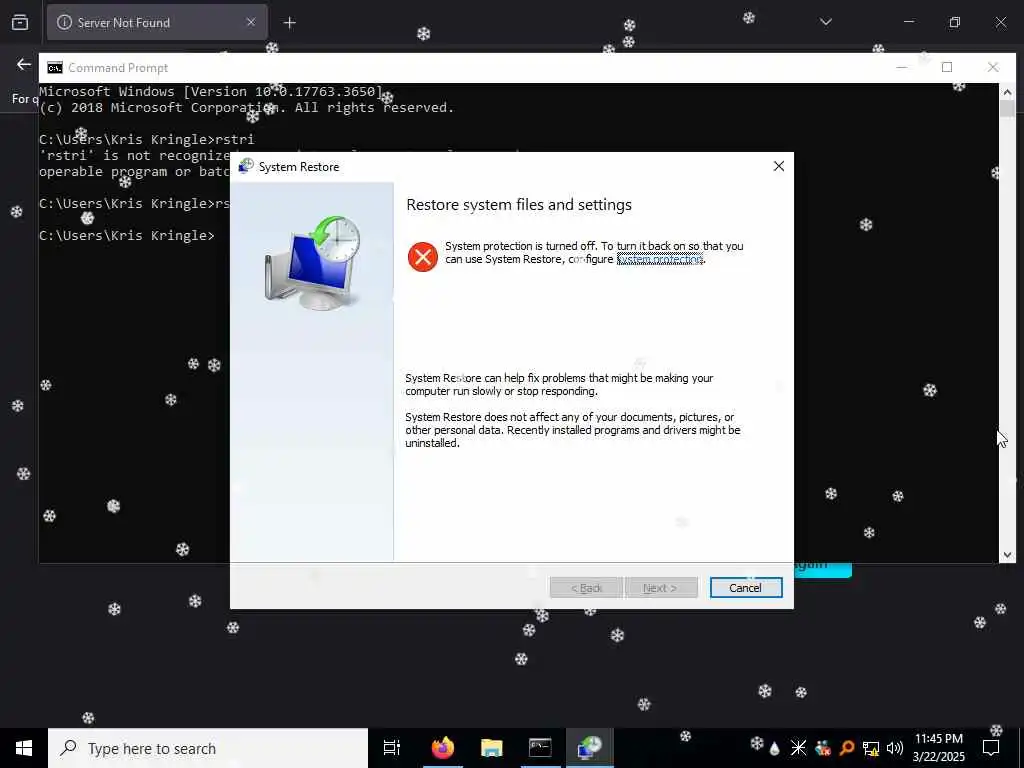
Task: Go back in the browser
Action: point(24,64)
